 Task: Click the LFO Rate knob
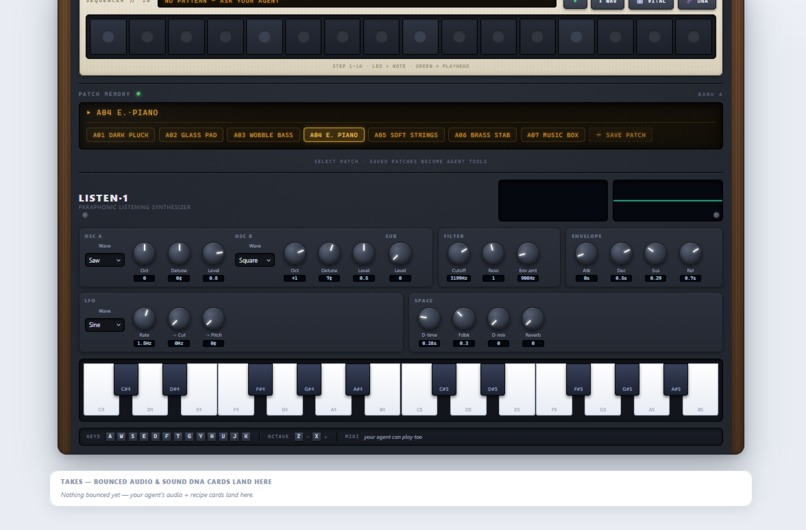144,319
